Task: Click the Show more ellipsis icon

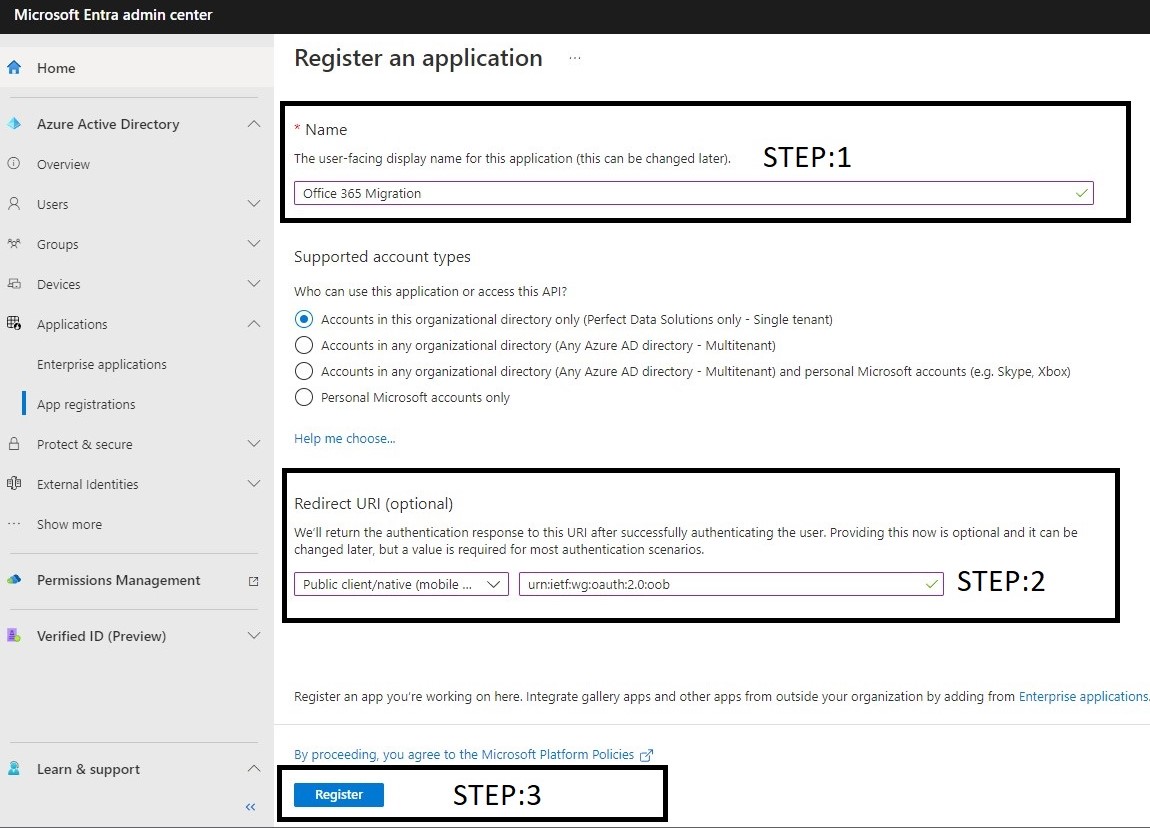Action: pyautogui.click(x=14, y=524)
